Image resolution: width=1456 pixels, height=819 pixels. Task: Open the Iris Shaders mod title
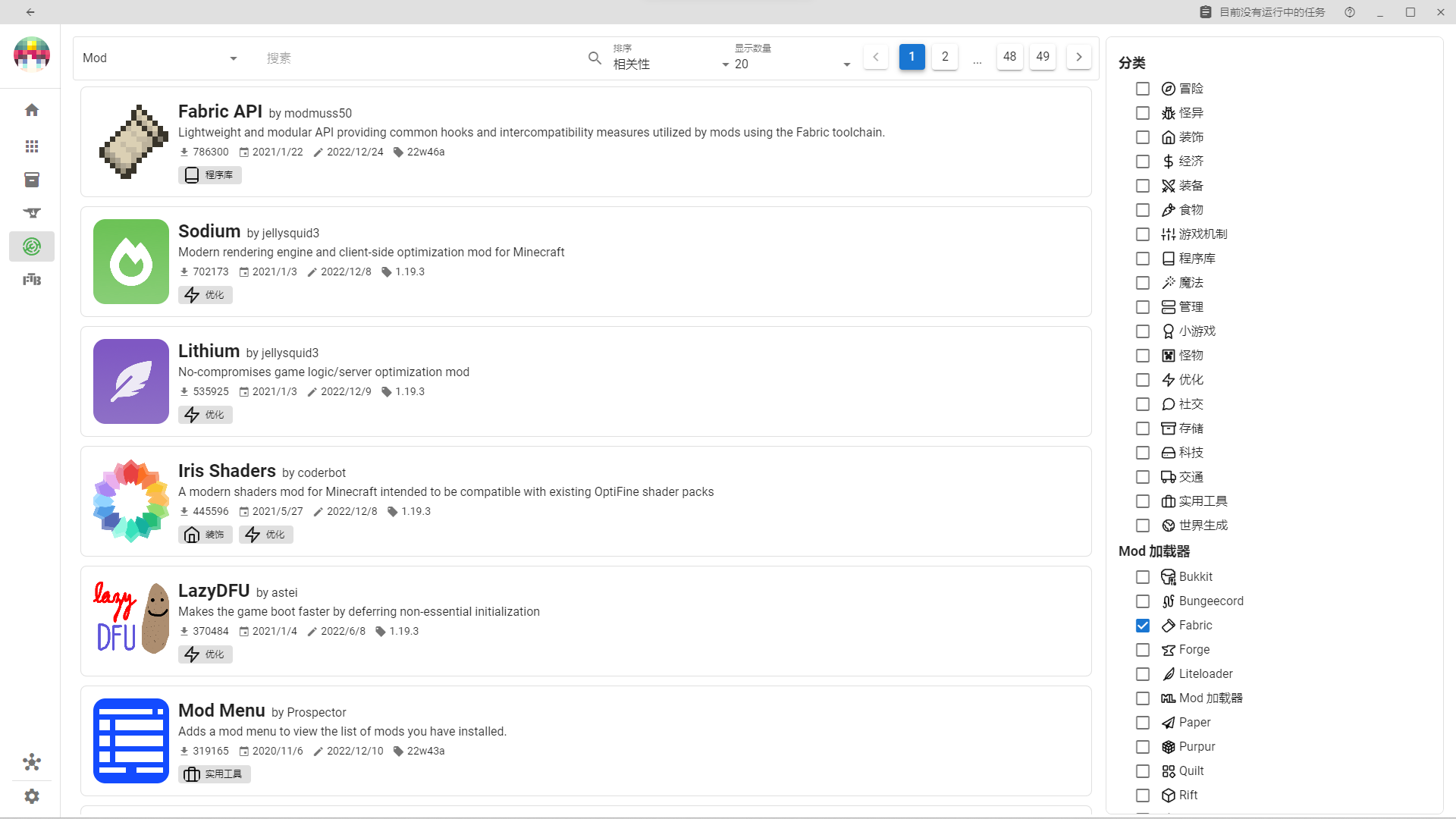coord(227,471)
